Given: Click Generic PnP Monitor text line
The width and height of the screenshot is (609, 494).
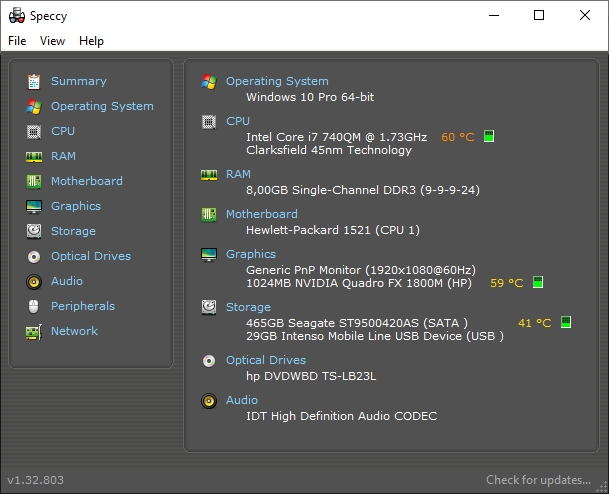Looking at the screenshot, I should 361,270.
